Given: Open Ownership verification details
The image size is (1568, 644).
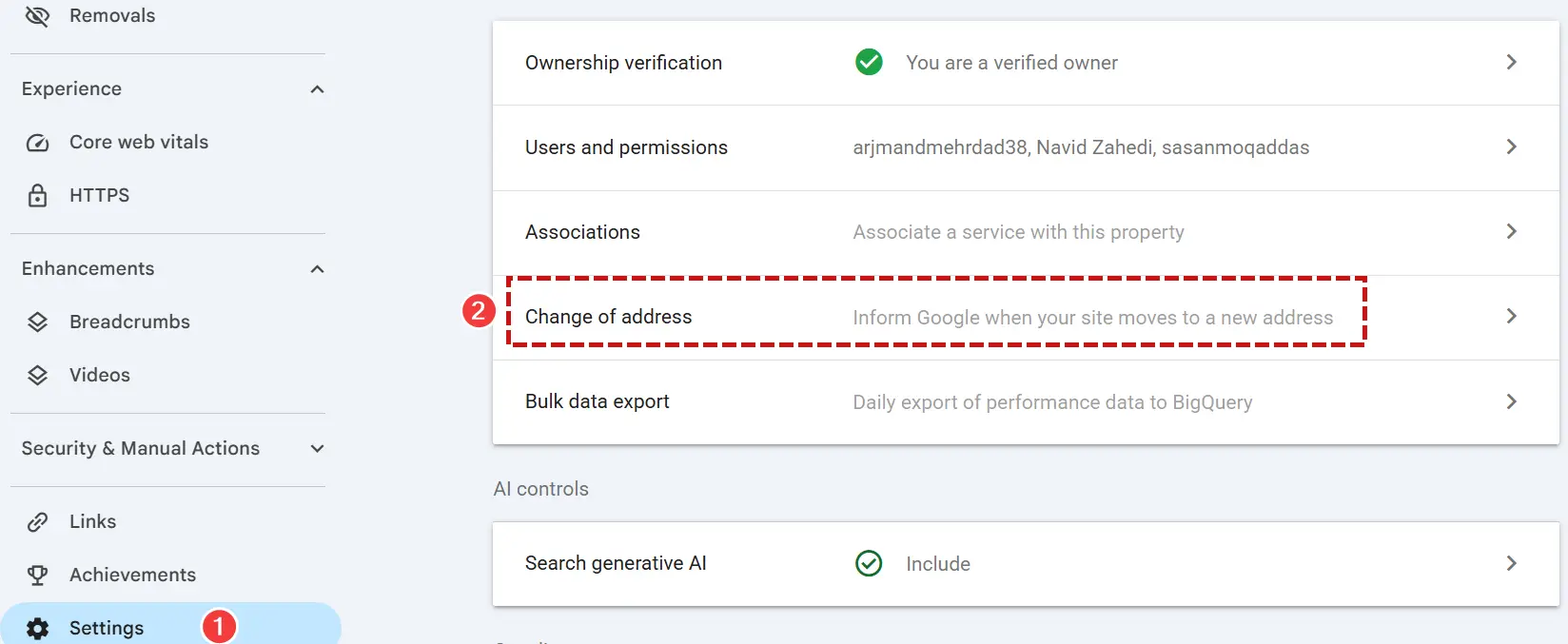Looking at the screenshot, I should pyautogui.click(x=1026, y=63).
